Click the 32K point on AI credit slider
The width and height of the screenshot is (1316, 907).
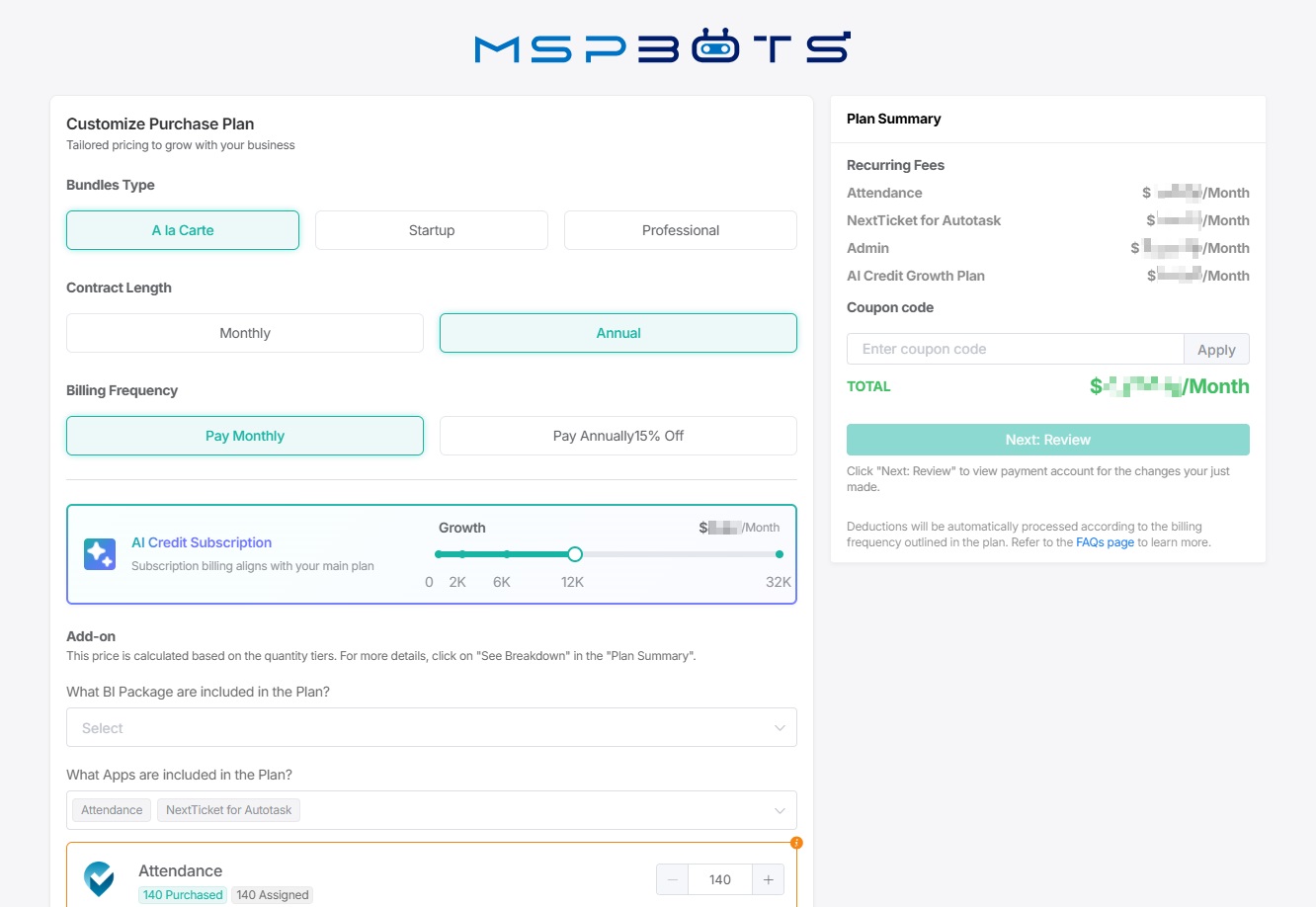coord(780,554)
